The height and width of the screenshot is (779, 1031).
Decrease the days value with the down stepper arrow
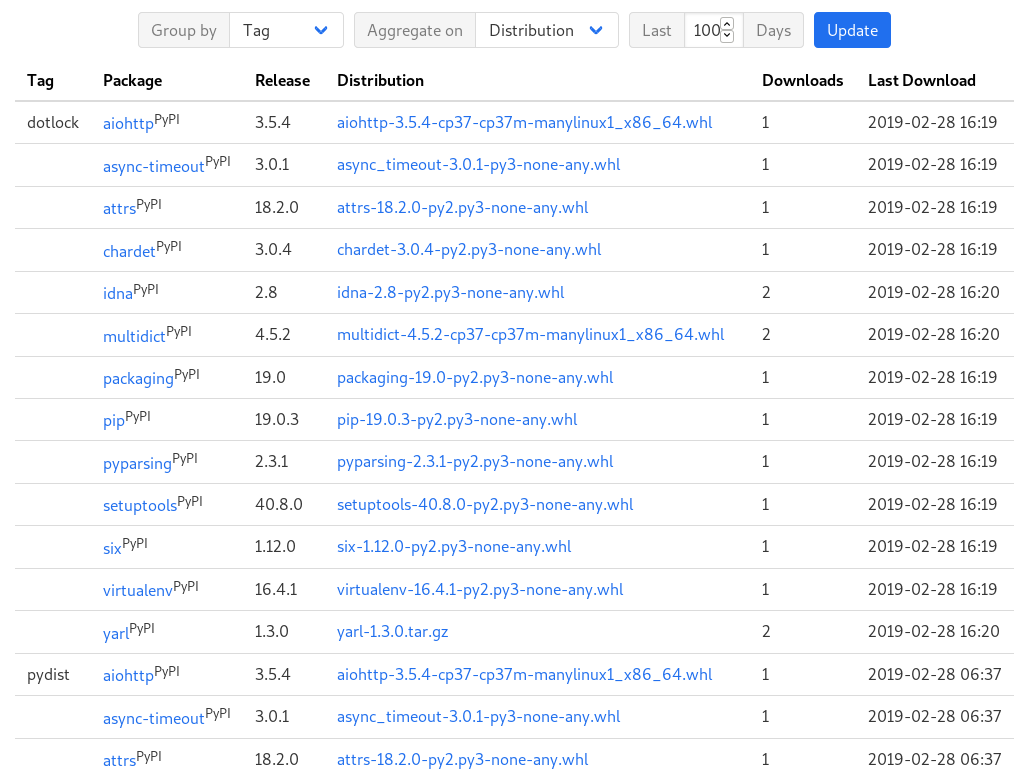pos(727,36)
